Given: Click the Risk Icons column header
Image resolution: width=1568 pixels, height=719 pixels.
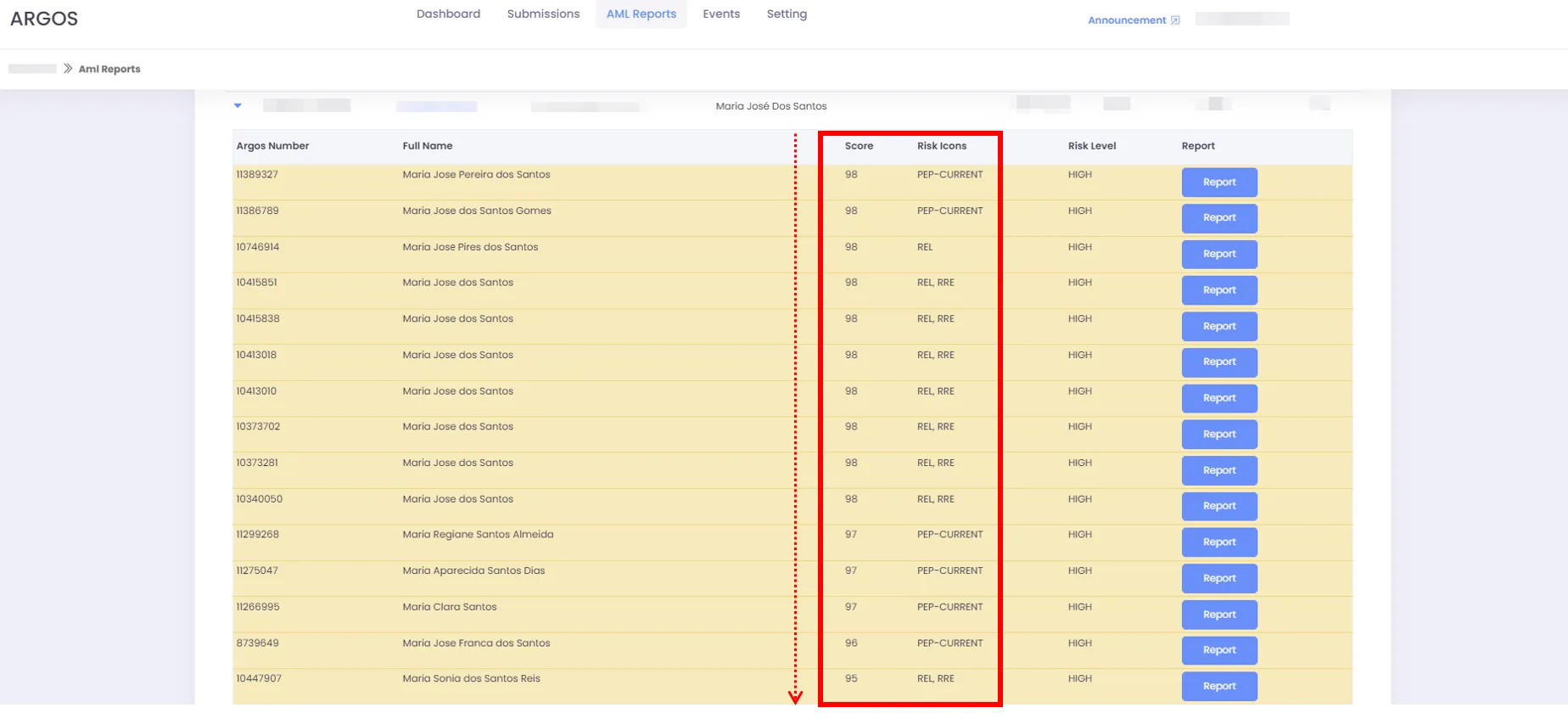Looking at the screenshot, I should [x=942, y=146].
